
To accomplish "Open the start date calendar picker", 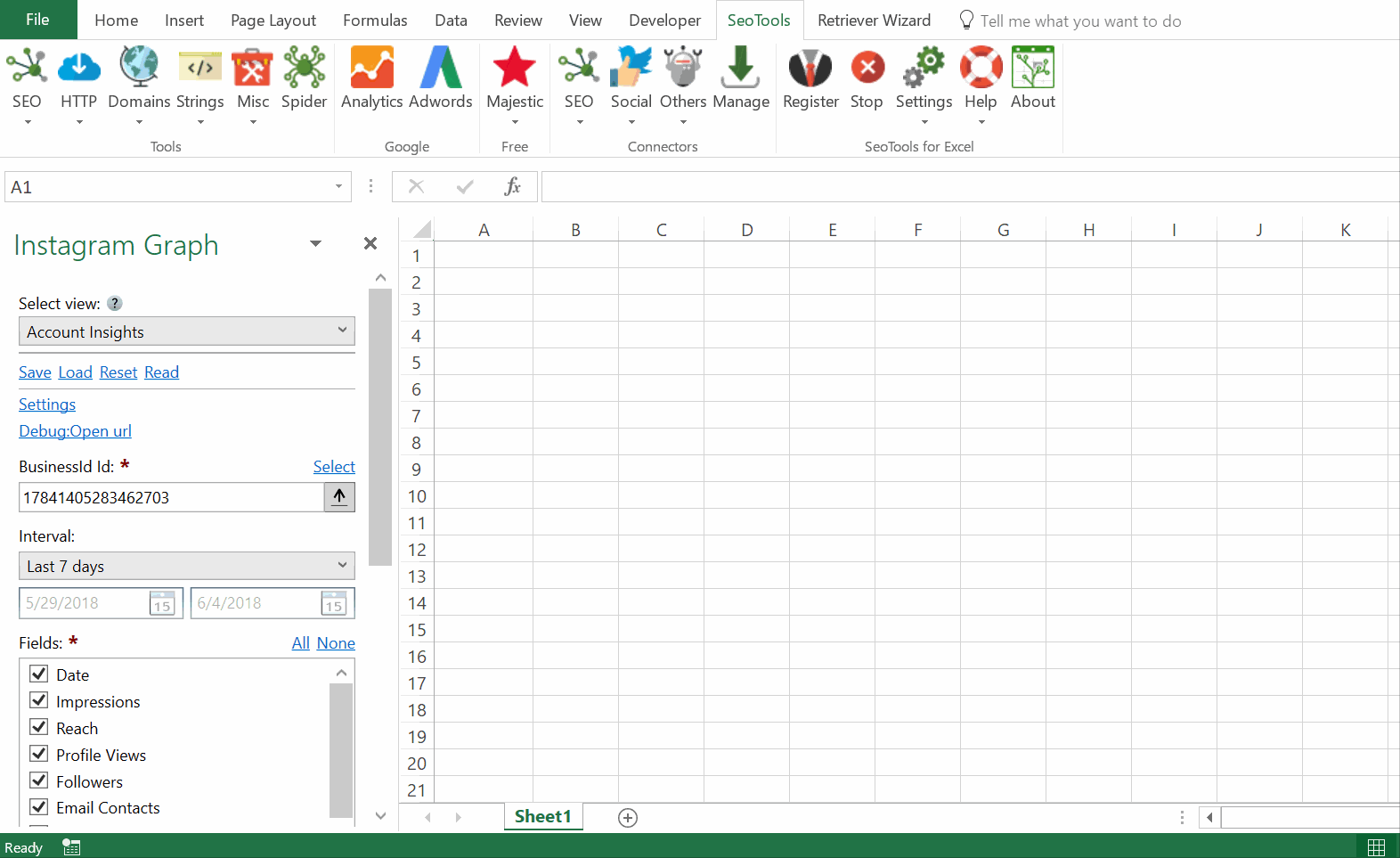I will point(162,603).
